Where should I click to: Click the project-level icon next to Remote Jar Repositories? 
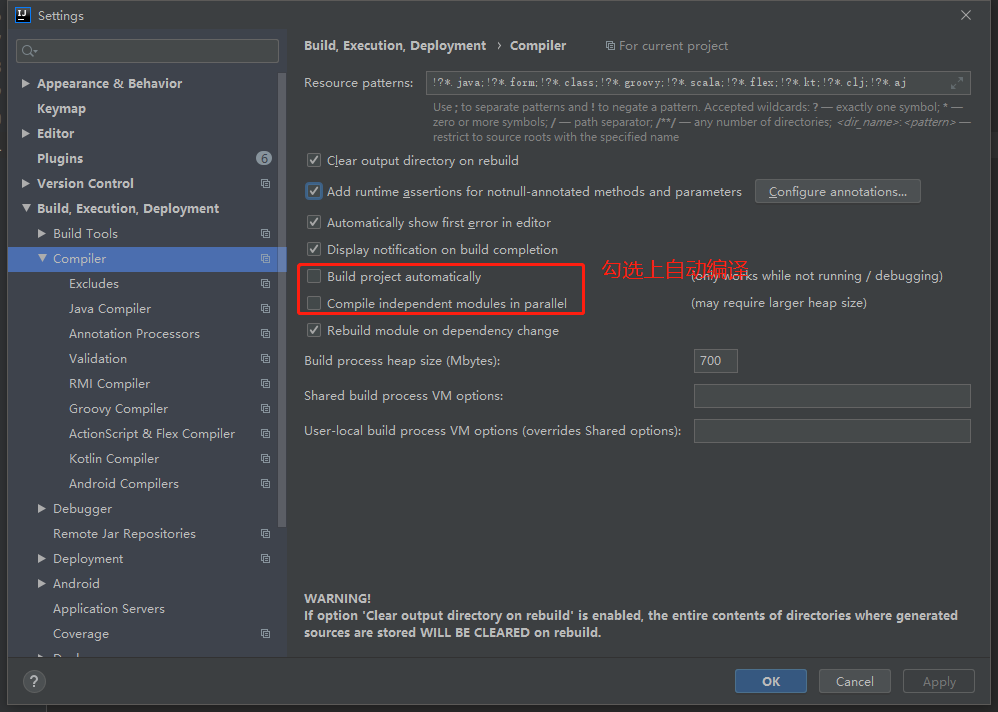pyautogui.click(x=265, y=534)
